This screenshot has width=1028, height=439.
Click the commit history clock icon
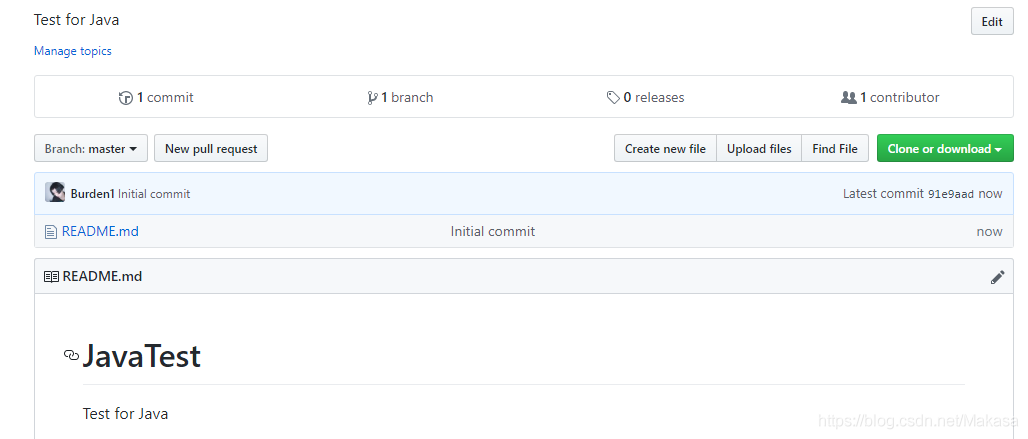coord(126,98)
